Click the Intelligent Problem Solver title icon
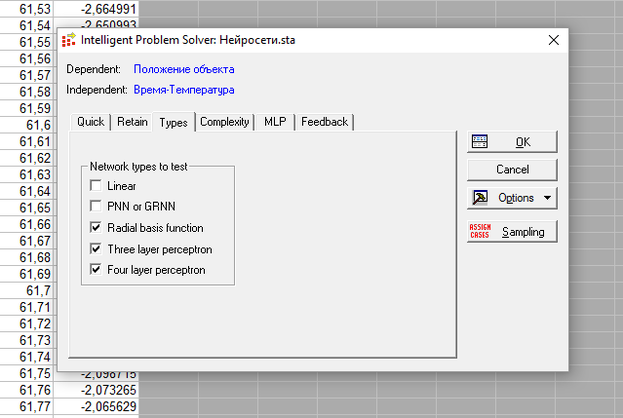This screenshot has width=623, height=418. [x=68, y=40]
